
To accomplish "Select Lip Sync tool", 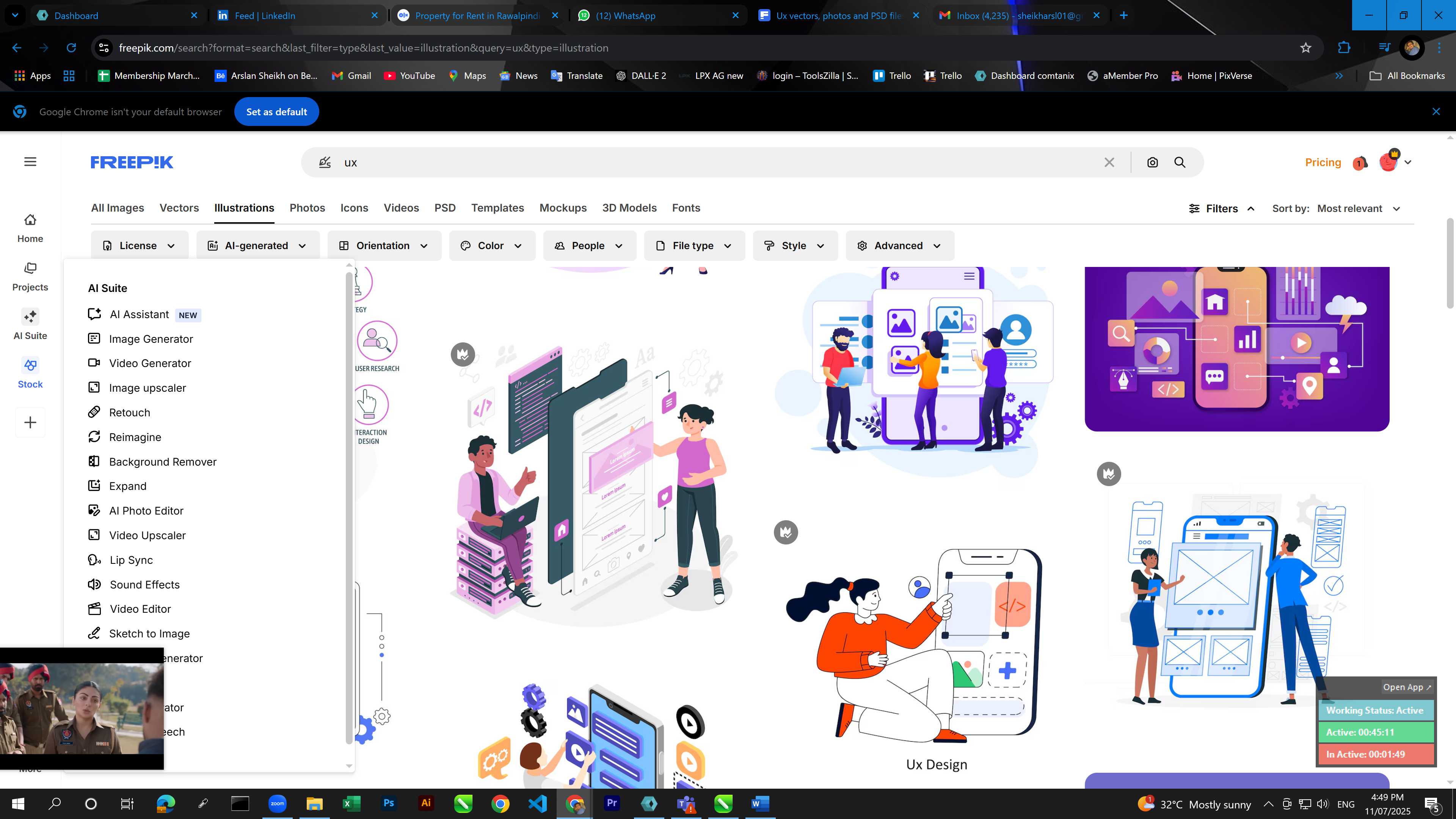I will pyautogui.click(x=121, y=560).
